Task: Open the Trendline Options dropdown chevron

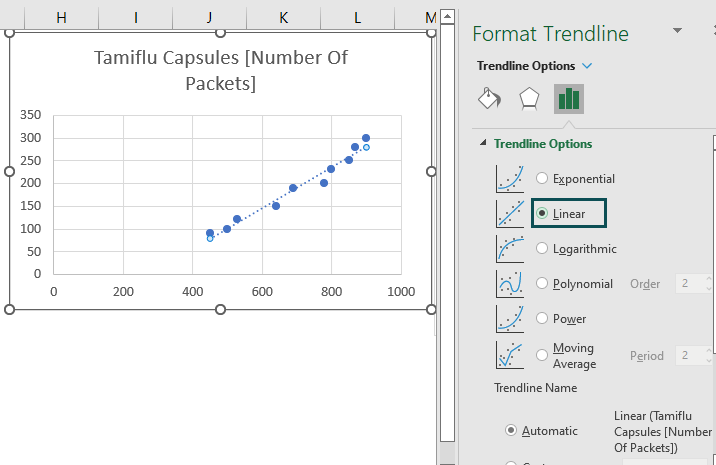Action: tap(587, 66)
